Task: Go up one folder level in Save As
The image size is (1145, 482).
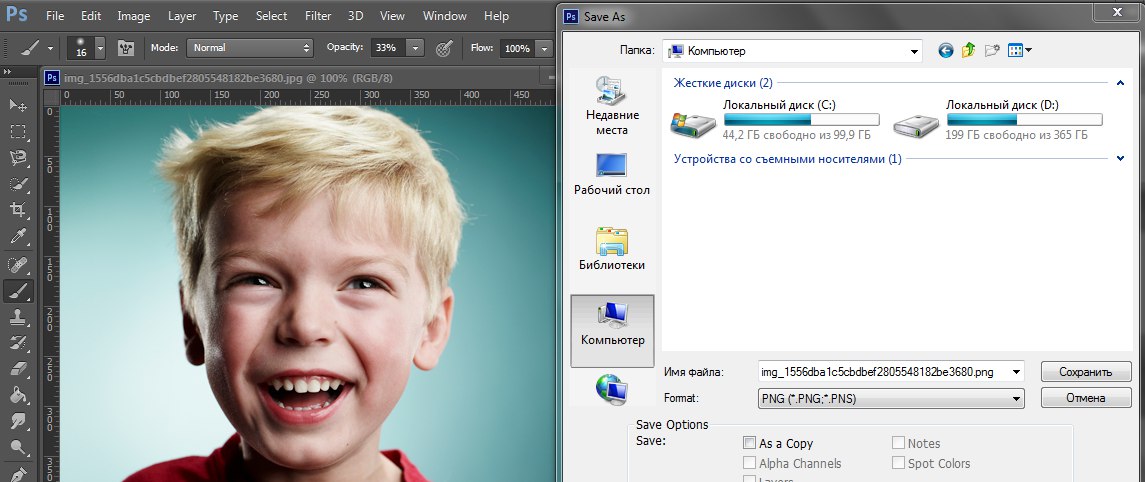Action: coord(968,50)
